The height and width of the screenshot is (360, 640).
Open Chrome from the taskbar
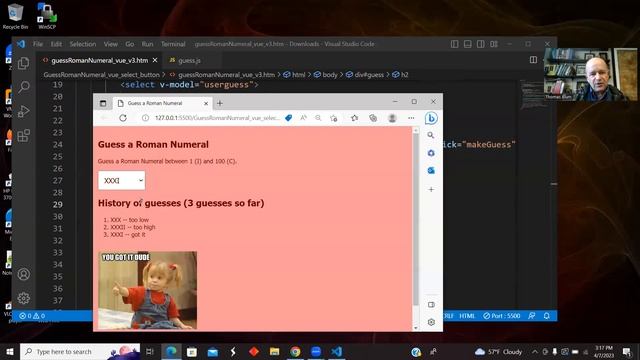click(295, 351)
